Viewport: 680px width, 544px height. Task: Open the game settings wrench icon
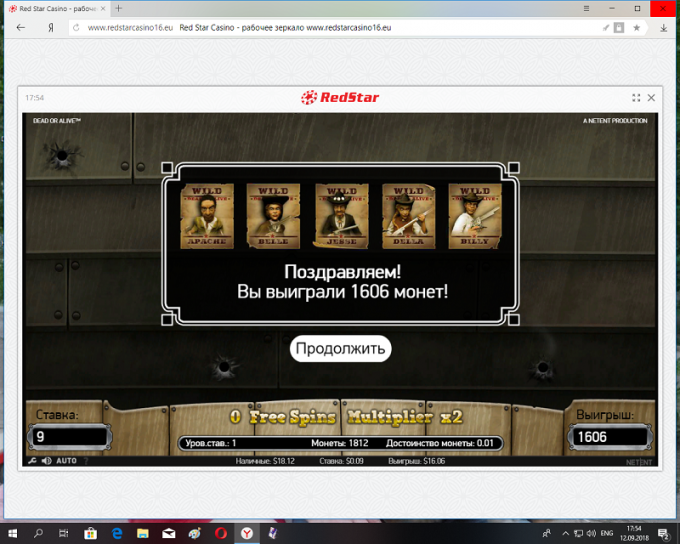pyautogui.click(x=33, y=461)
